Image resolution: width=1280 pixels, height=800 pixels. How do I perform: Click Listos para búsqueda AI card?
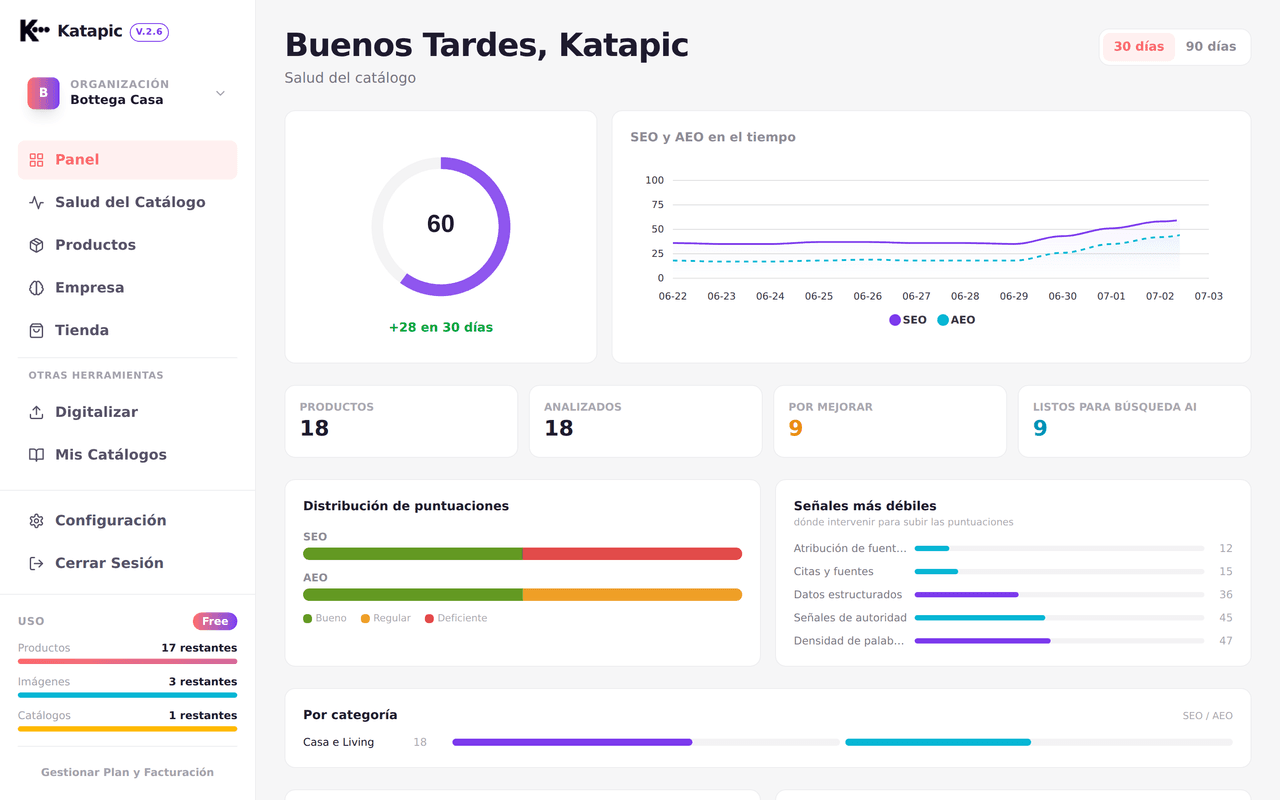click(1135, 422)
